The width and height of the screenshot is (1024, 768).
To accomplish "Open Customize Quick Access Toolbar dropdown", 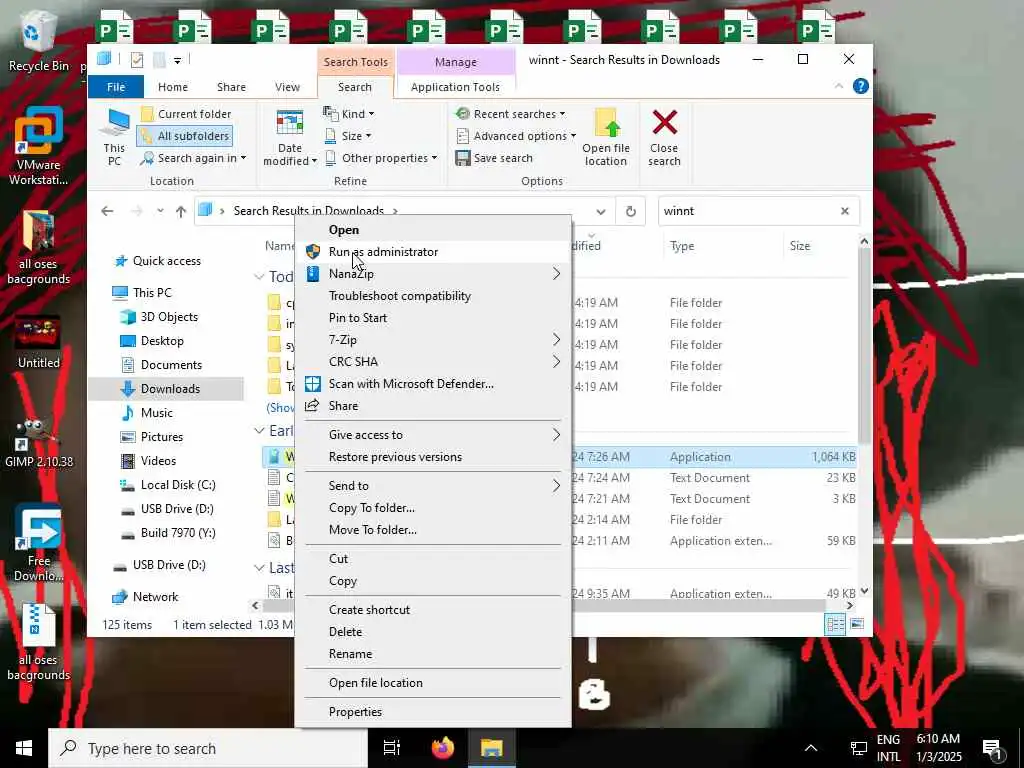I will 177,60.
